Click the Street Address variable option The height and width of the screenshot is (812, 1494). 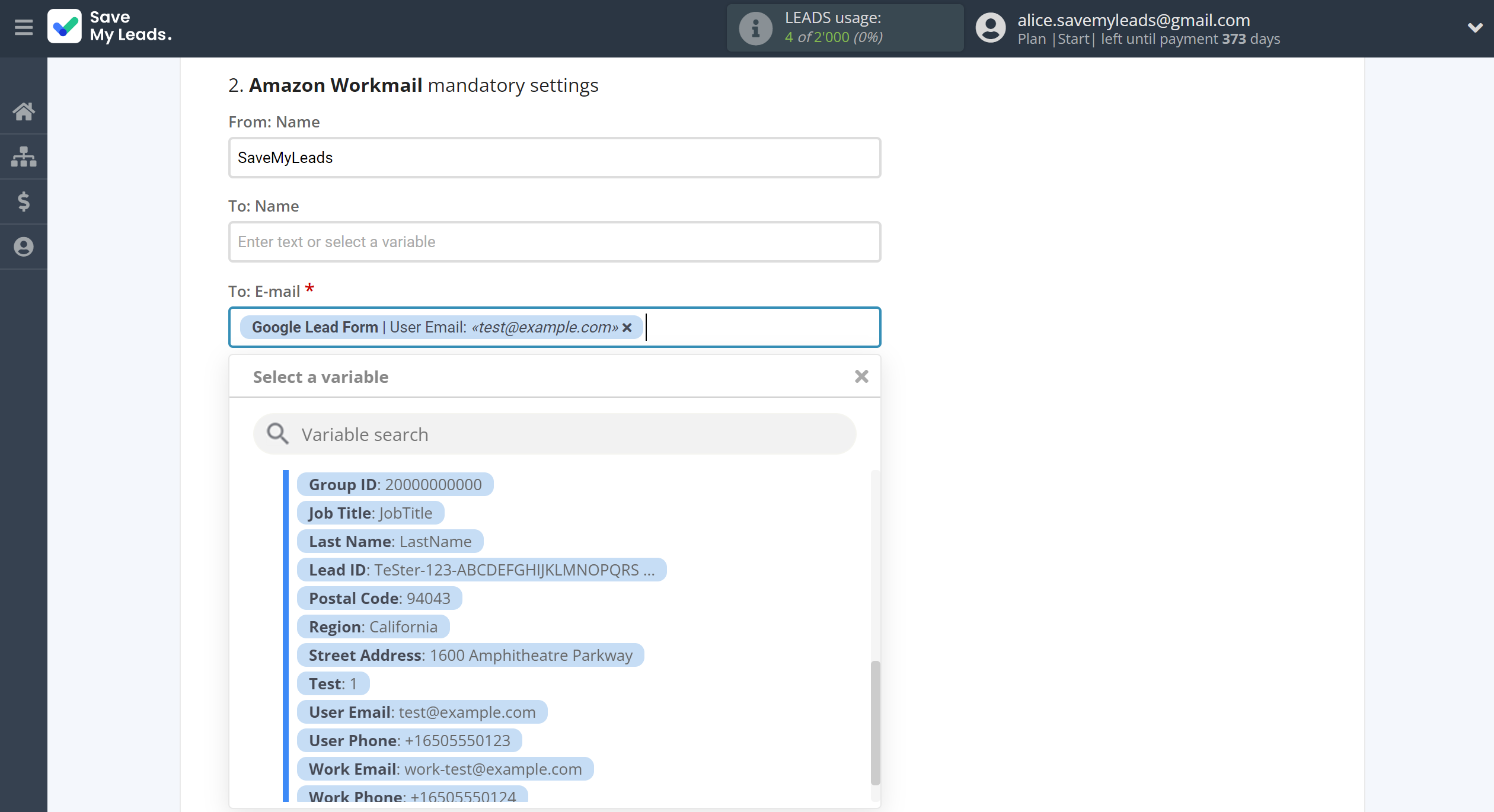pyautogui.click(x=471, y=655)
